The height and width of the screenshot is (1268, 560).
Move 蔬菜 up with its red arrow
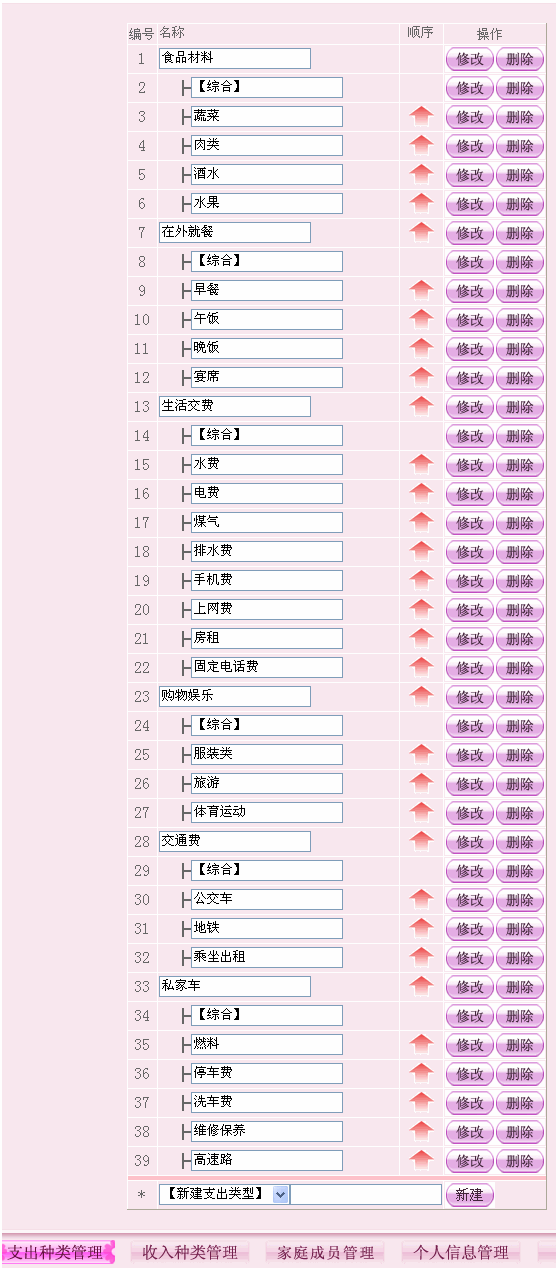tap(421, 116)
